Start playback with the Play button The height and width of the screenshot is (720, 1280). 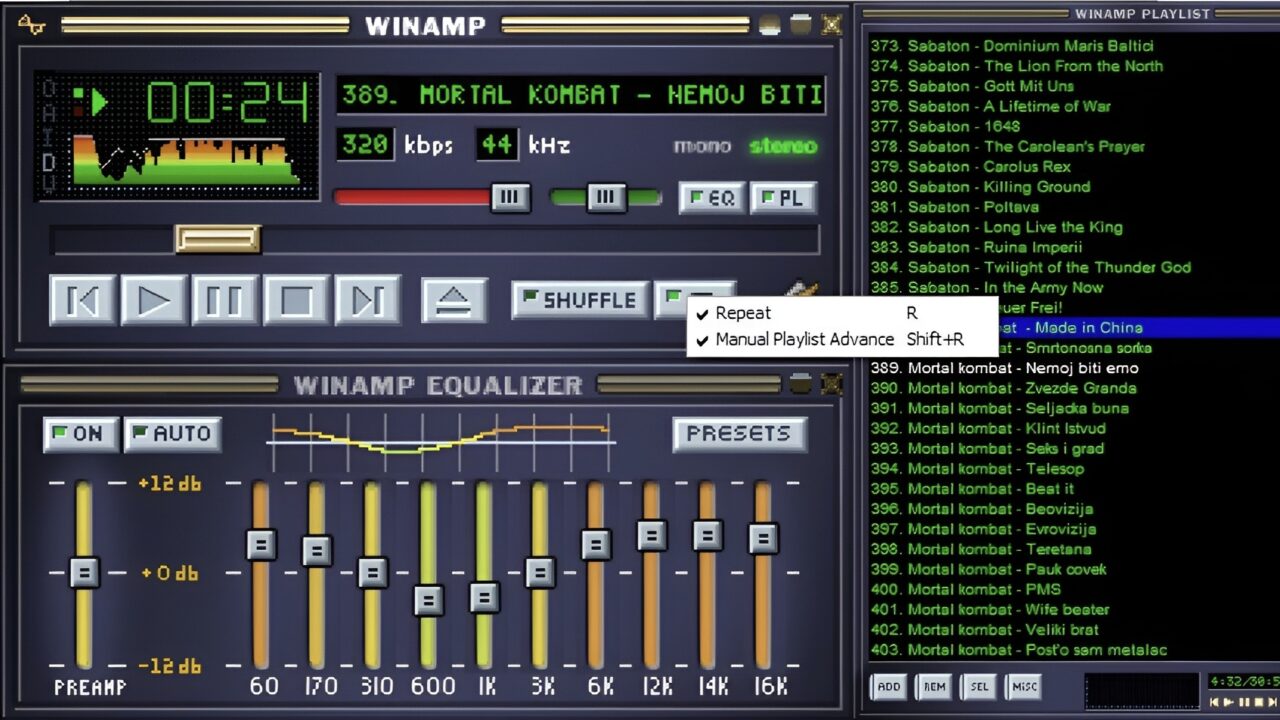pos(154,300)
